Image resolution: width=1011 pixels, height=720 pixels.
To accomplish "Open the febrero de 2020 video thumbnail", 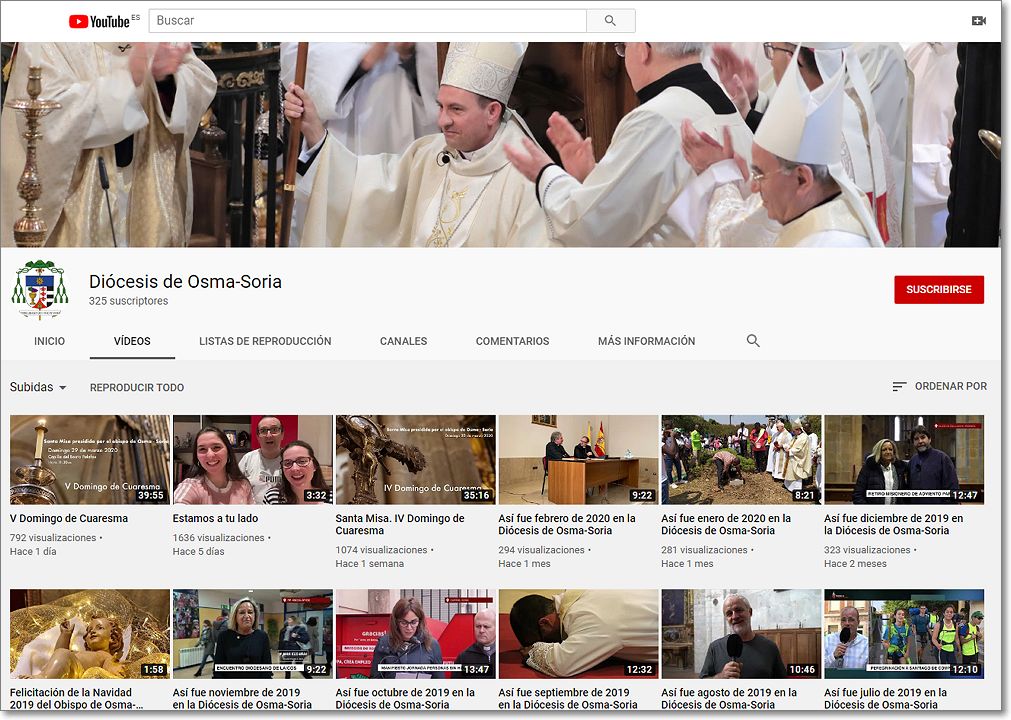I will (x=578, y=460).
